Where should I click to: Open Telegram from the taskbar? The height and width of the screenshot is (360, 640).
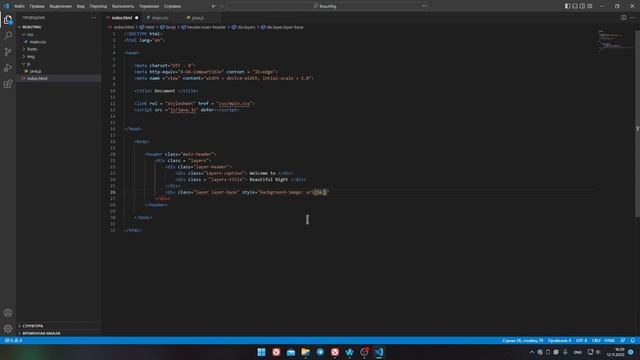pos(320,352)
